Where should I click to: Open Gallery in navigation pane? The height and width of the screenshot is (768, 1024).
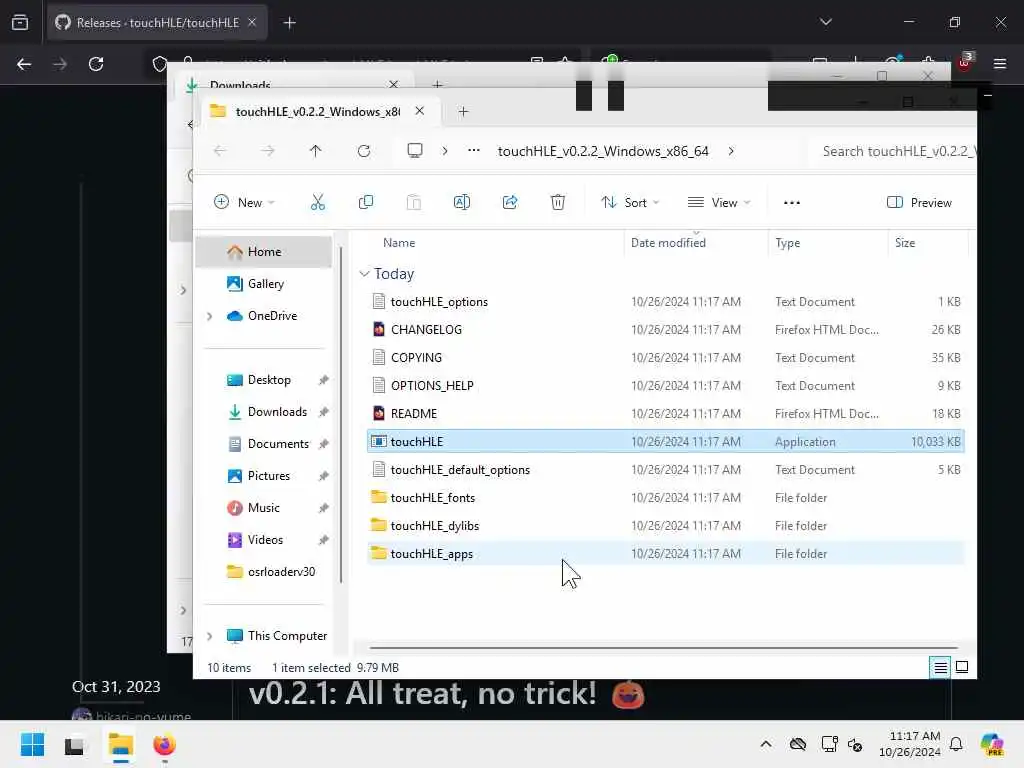click(x=264, y=283)
